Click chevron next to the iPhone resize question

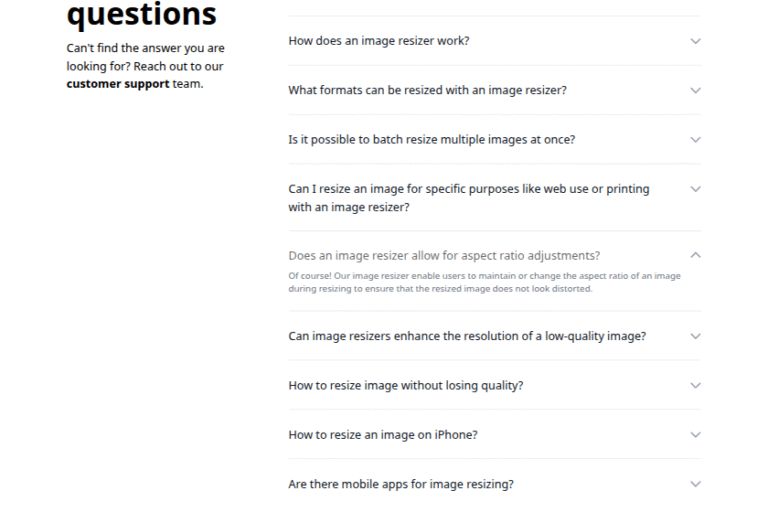696,435
